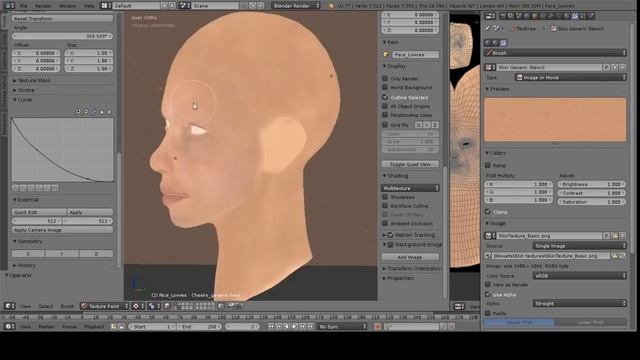Enable Ambient Occlusion checkbox
Image resolution: width=640 pixels, height=360 pixels.
pyautogui.click(x=385, y=223)
